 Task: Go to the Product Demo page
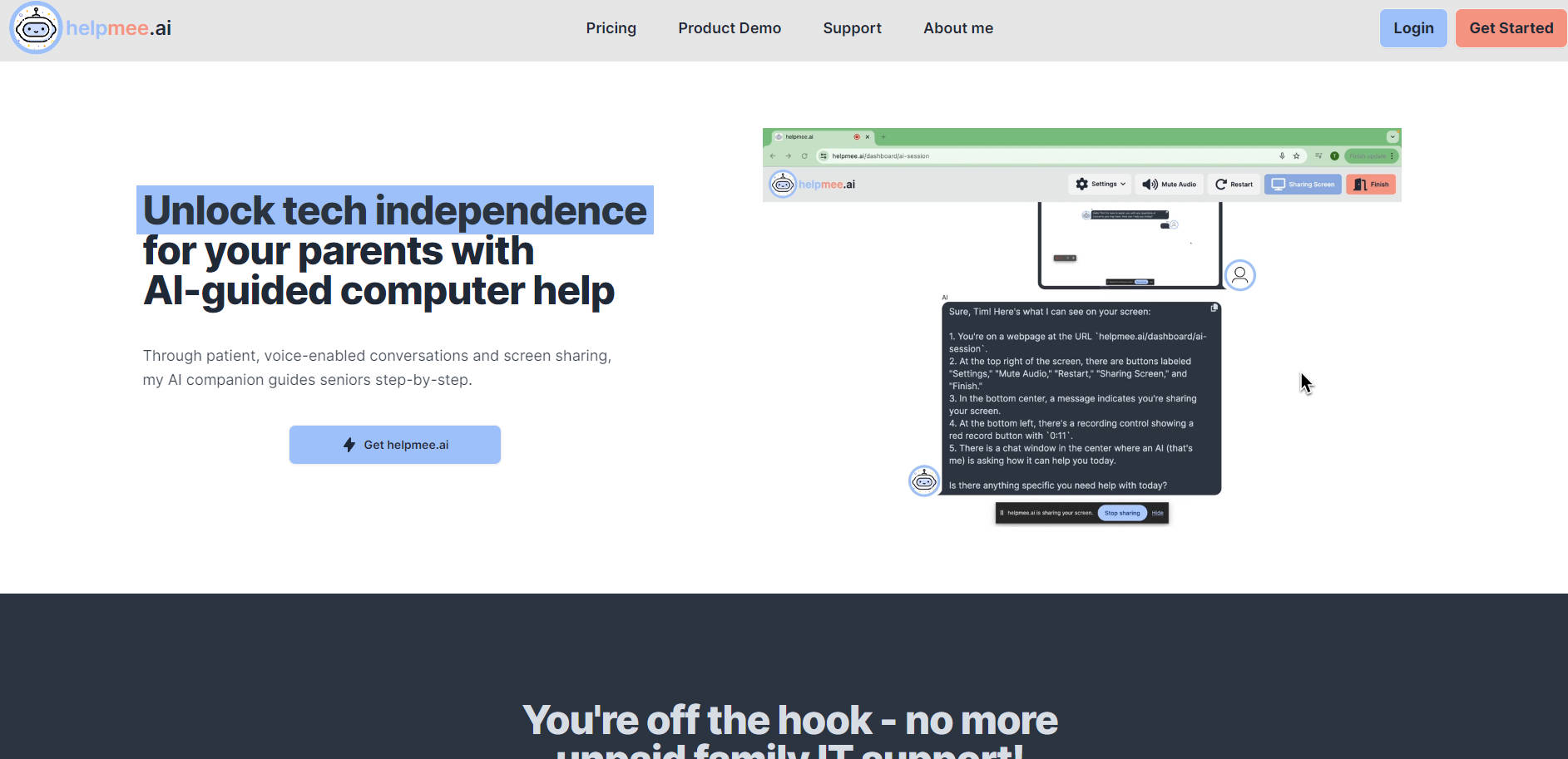(730, 28)
